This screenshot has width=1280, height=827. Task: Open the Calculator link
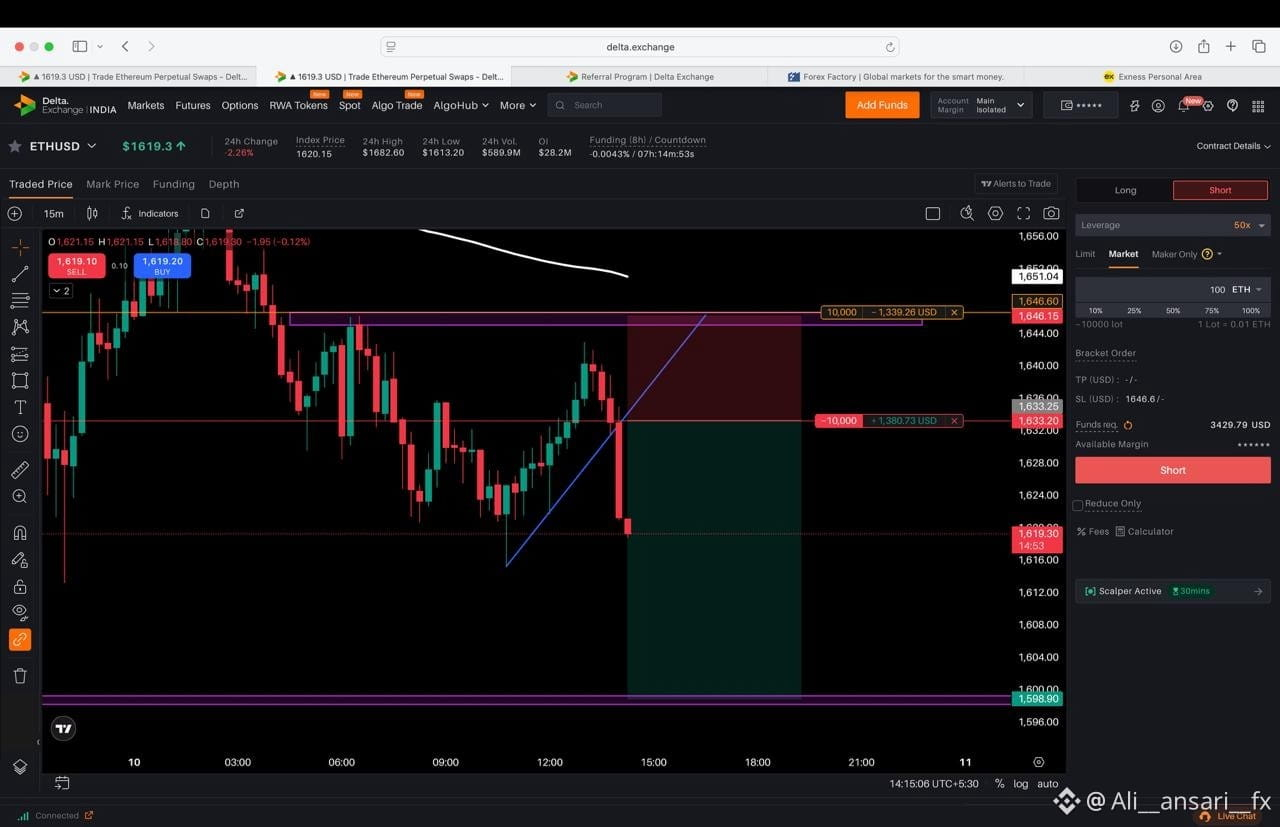pyautogui.click(x=1145, y=531)
